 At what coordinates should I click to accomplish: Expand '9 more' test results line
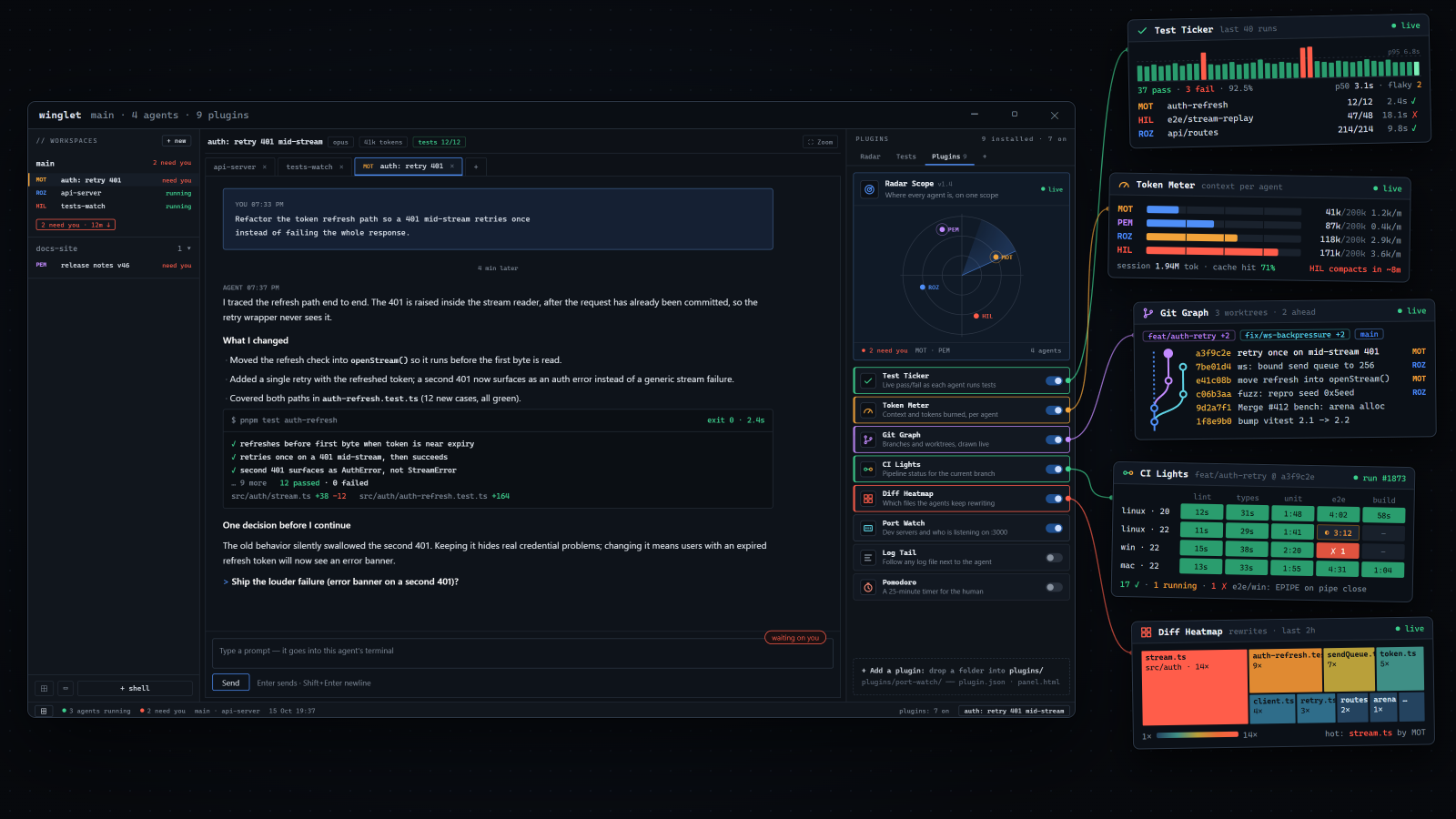pyautogui.click(x=250, y=483)
